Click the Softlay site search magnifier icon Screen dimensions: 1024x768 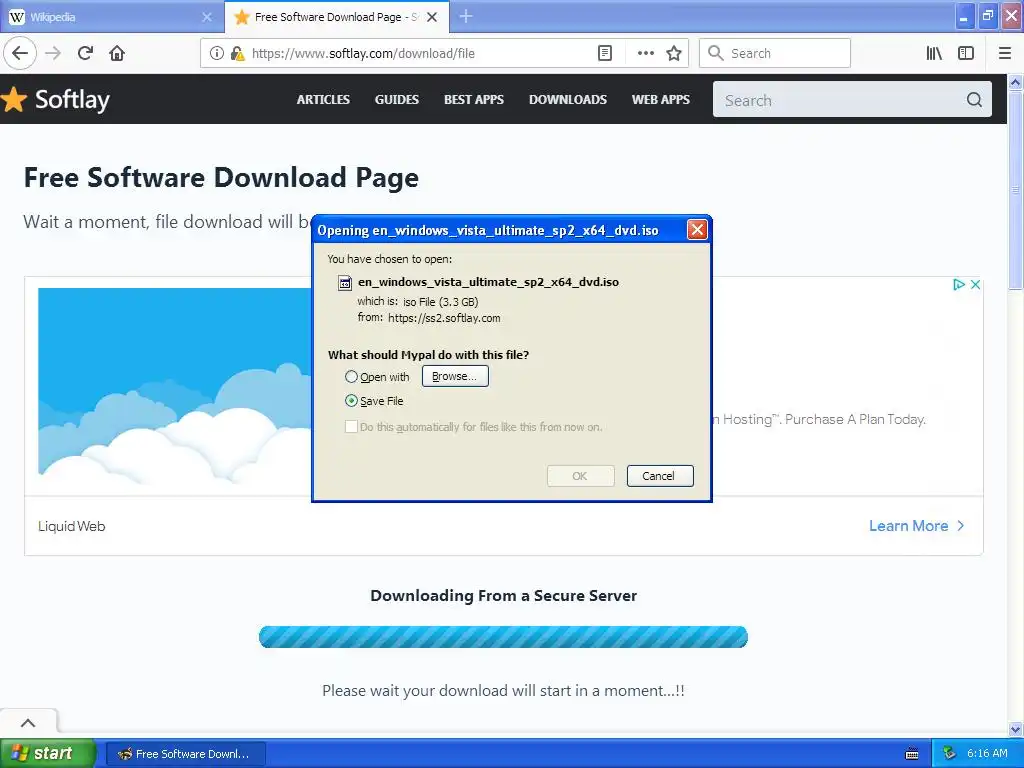coord(974,100)
